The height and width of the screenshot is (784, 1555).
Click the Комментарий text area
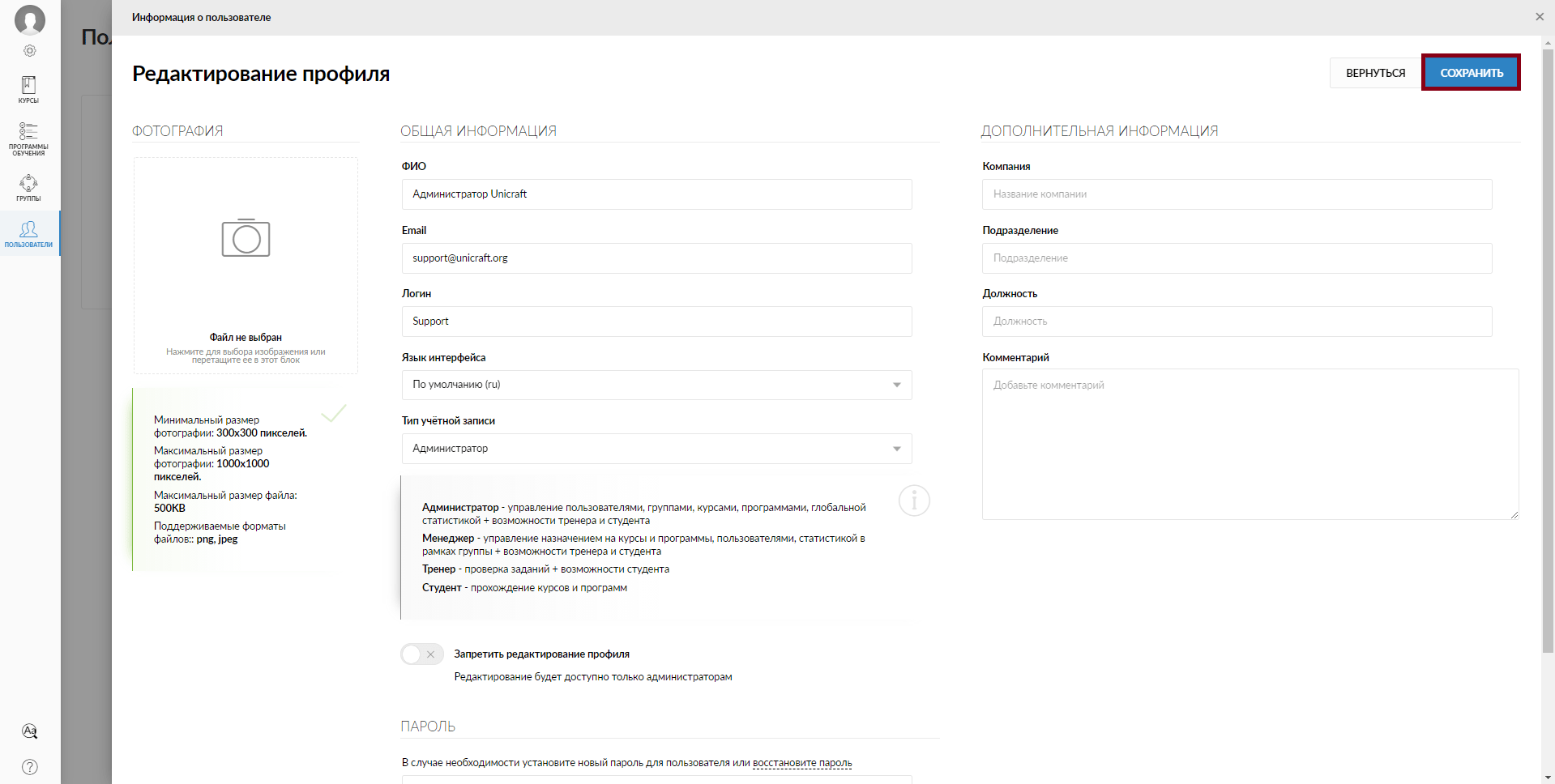[x=1250, y=444]
